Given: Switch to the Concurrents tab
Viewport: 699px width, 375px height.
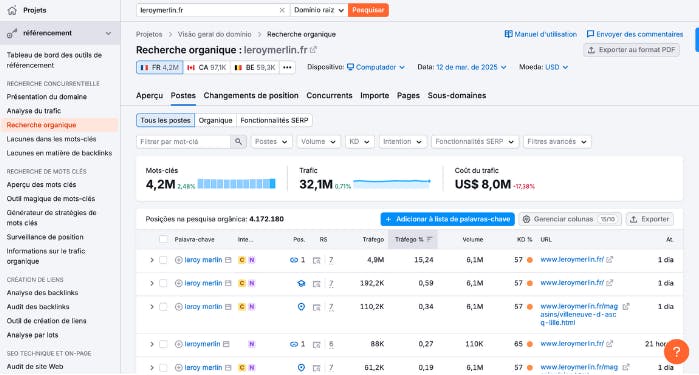Looking at the screenshot, I should [329, 95].
